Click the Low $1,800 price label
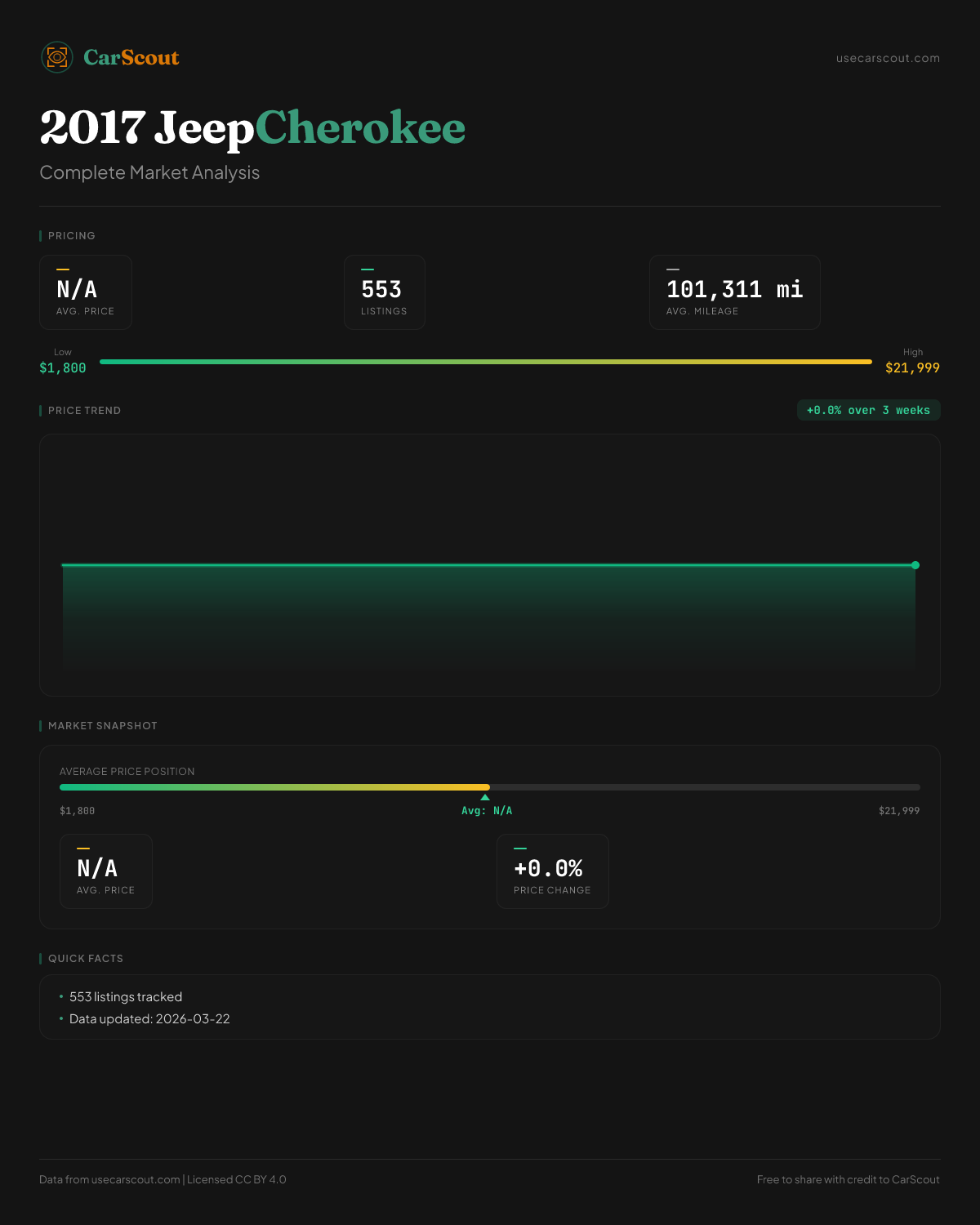 [x=63, y=362]
